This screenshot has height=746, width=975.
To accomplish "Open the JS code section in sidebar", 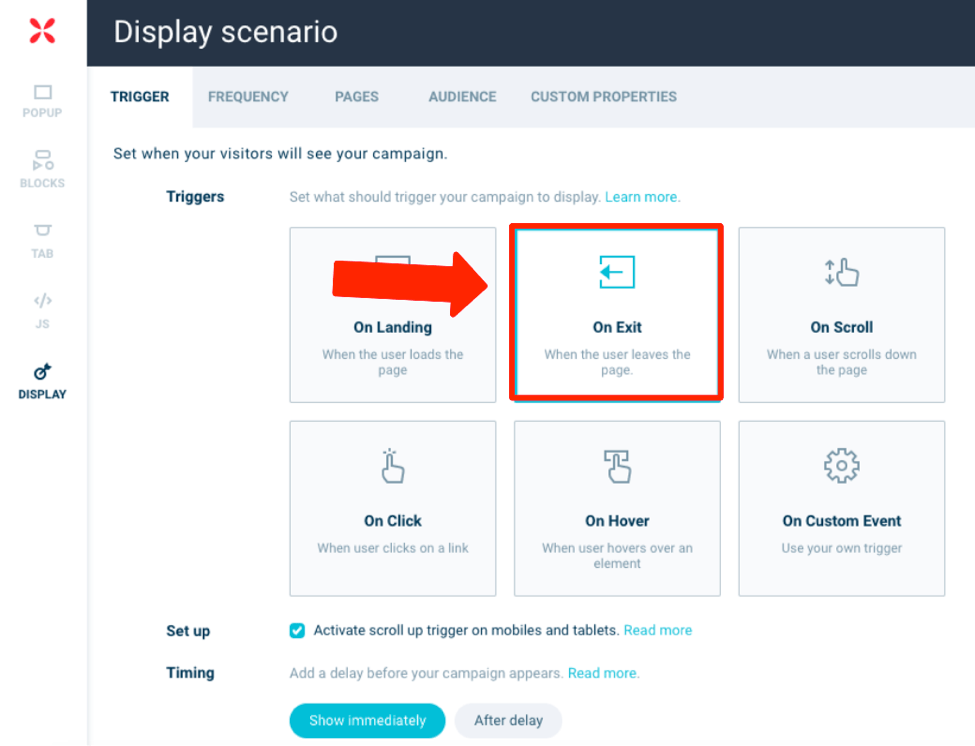I will (42, 311).
